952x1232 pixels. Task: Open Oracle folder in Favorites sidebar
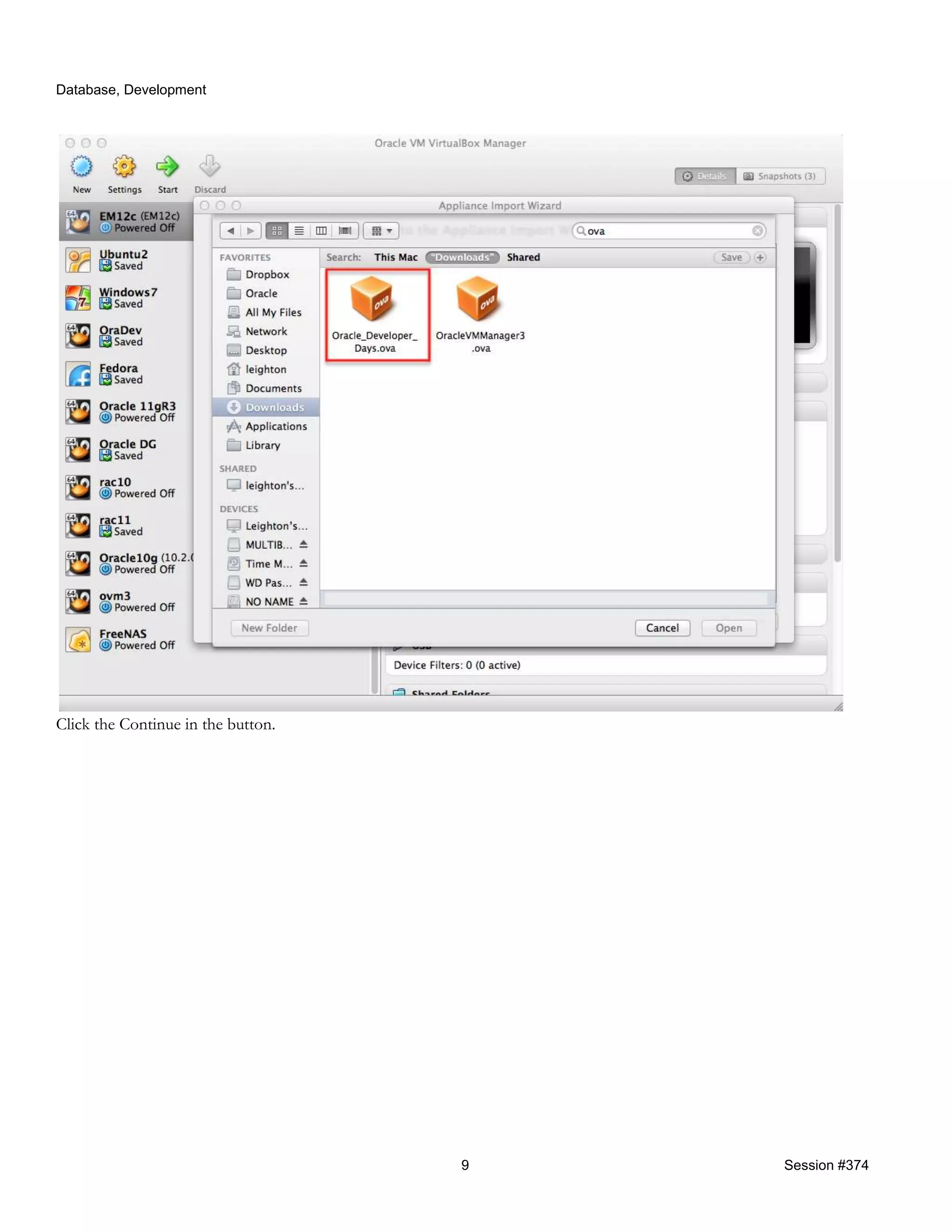266,293
